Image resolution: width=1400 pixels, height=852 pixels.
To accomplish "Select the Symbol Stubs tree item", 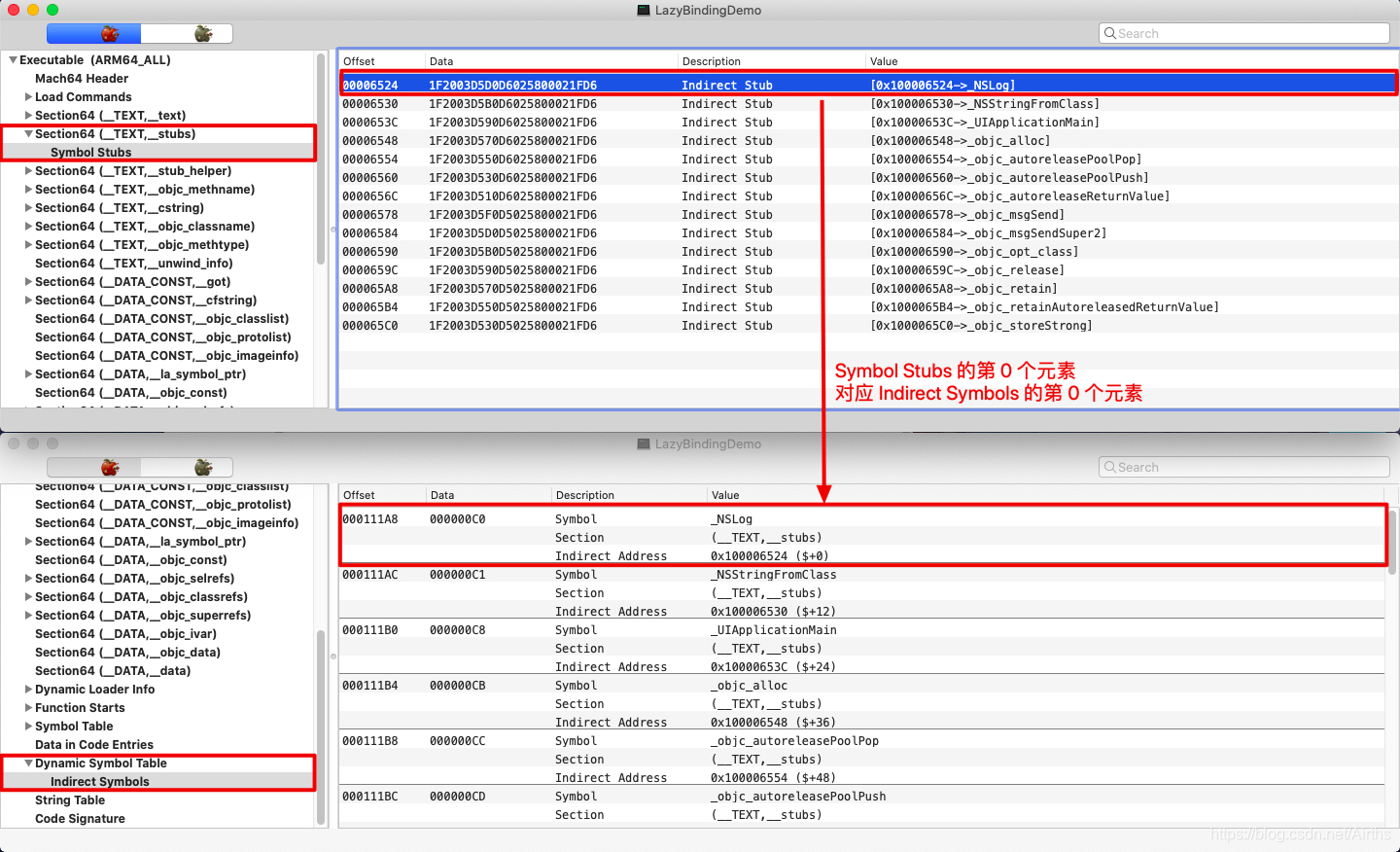I will tap(90, 153).
